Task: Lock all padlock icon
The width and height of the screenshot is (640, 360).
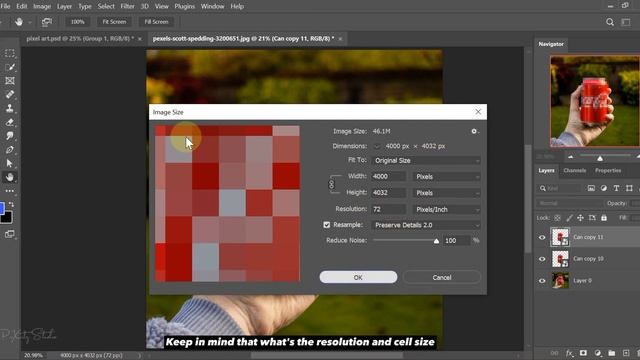Action: (x=604, y=218)
